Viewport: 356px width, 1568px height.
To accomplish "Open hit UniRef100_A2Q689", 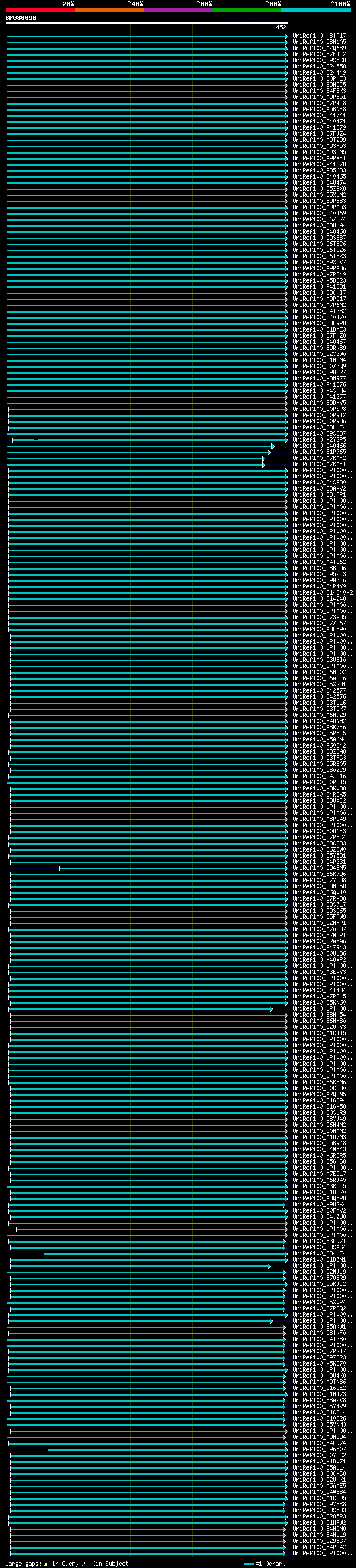I will (x=319, y=48).
